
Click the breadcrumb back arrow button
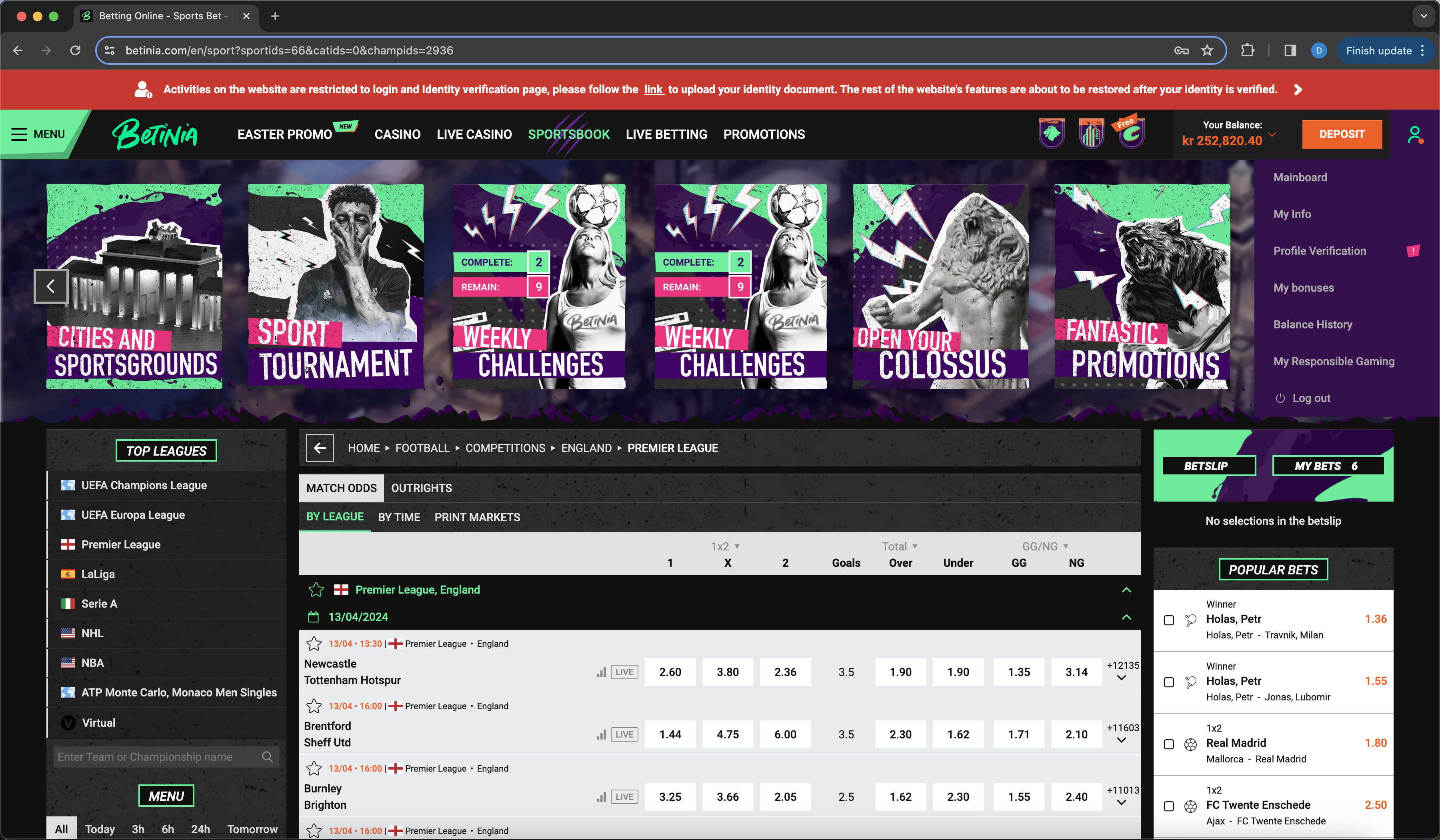click(320, 448)
